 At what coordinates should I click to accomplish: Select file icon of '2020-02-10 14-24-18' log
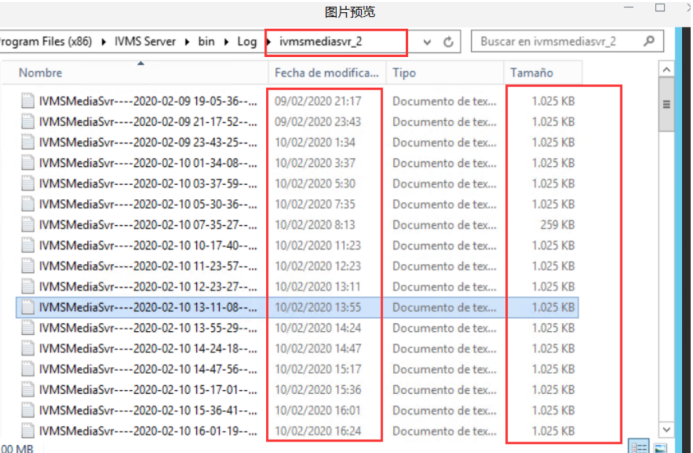pyautogui.click(x=28, y=348)
